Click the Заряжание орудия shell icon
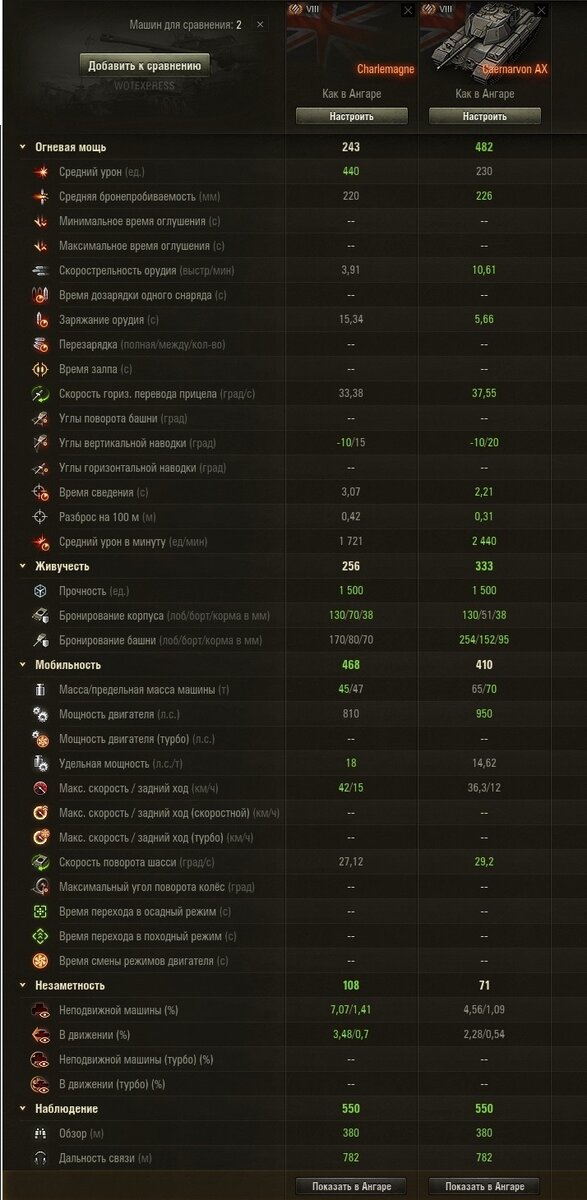 coord(41,320)
